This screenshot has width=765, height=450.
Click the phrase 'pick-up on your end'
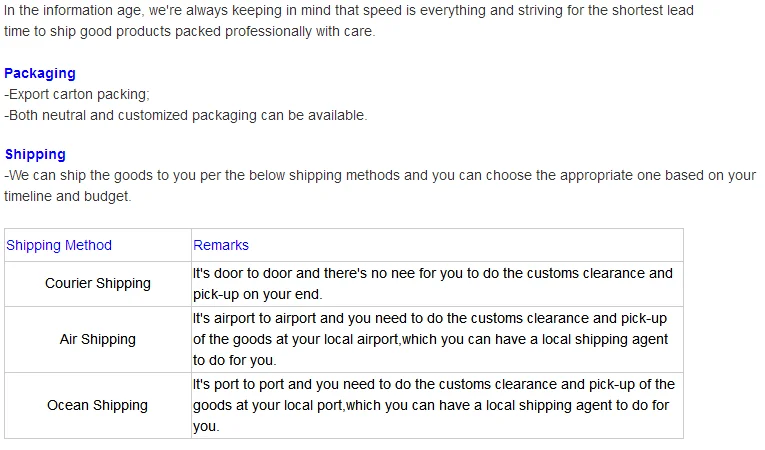(258, 295)
